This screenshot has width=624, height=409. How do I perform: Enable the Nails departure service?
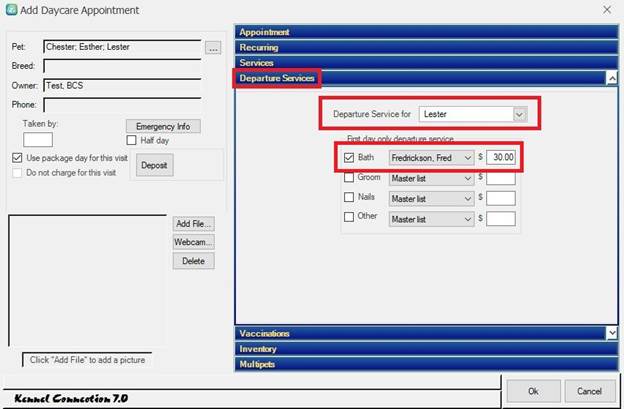pos(349,197)
